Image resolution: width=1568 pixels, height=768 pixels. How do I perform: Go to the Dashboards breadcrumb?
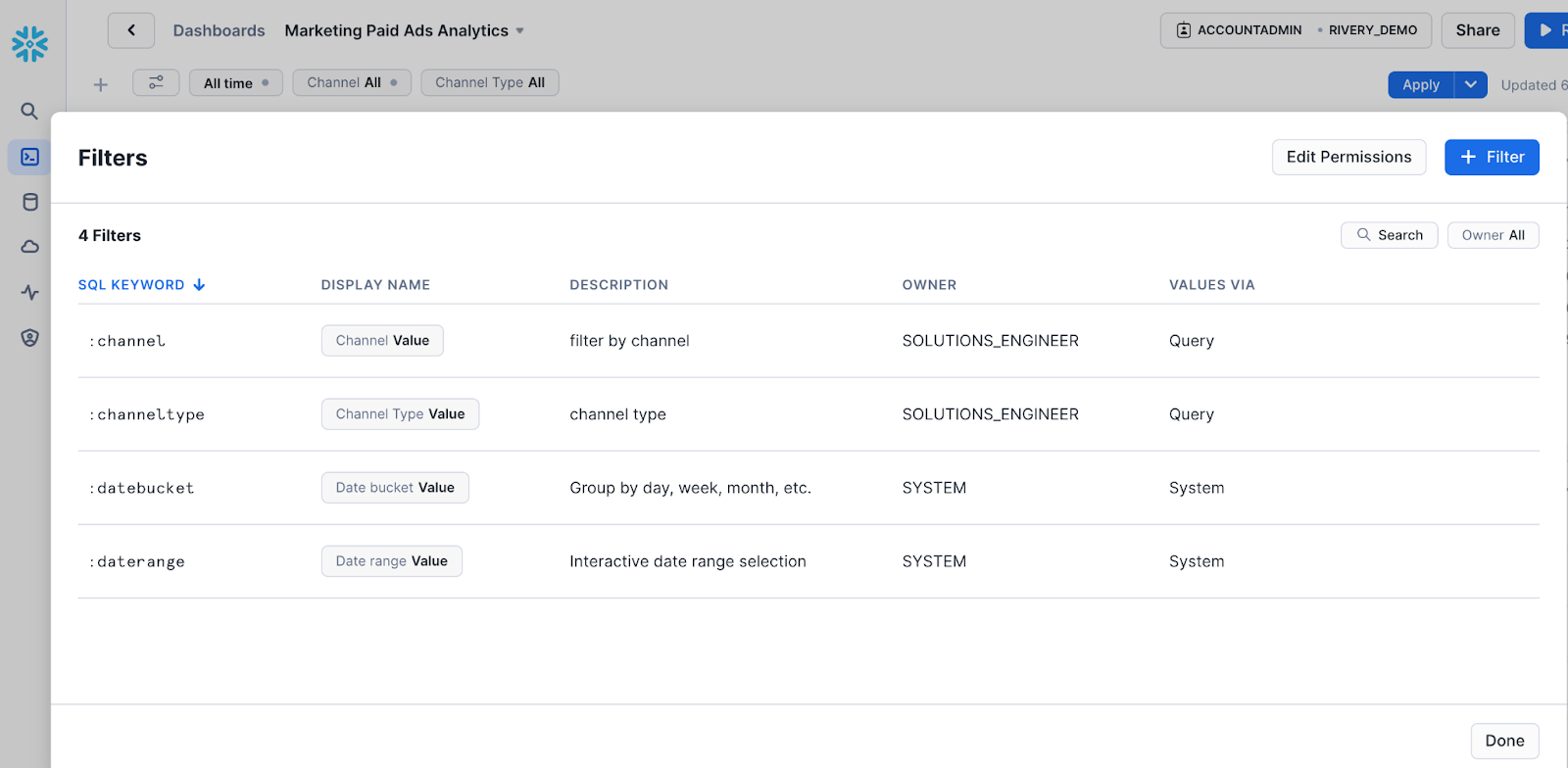(x=219, y=31)
